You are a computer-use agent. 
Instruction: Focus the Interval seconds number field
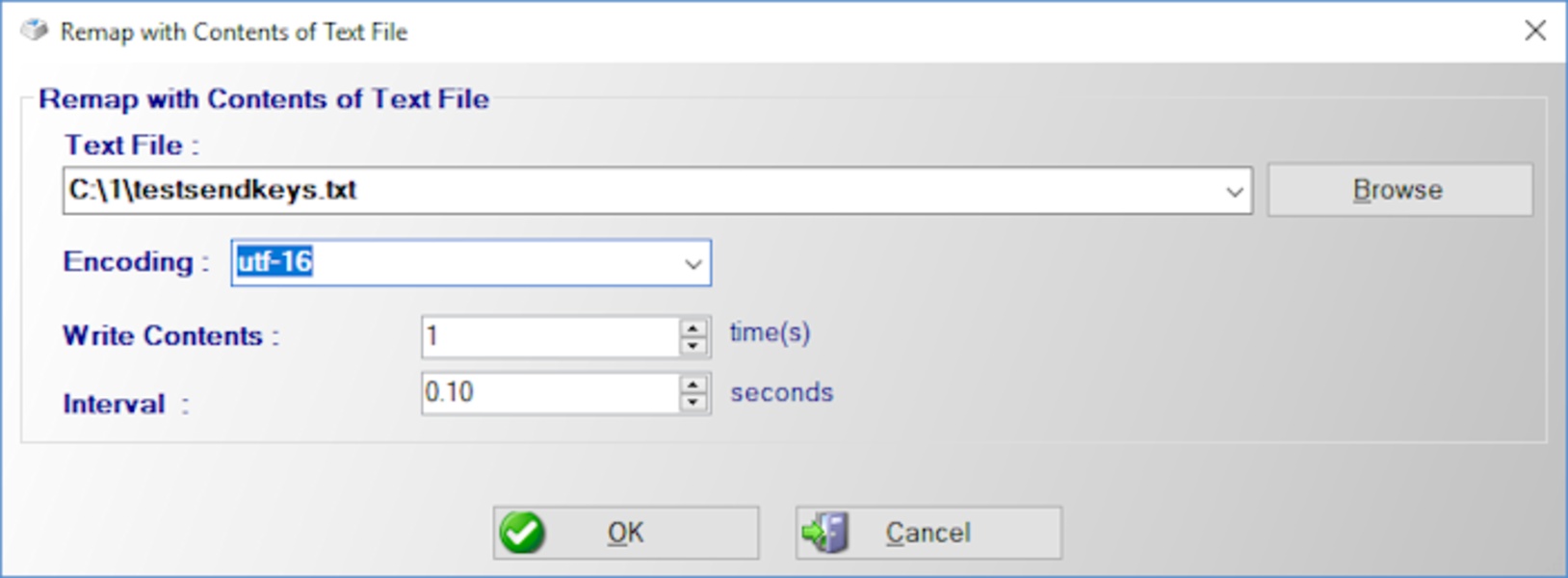coord(549,393)
